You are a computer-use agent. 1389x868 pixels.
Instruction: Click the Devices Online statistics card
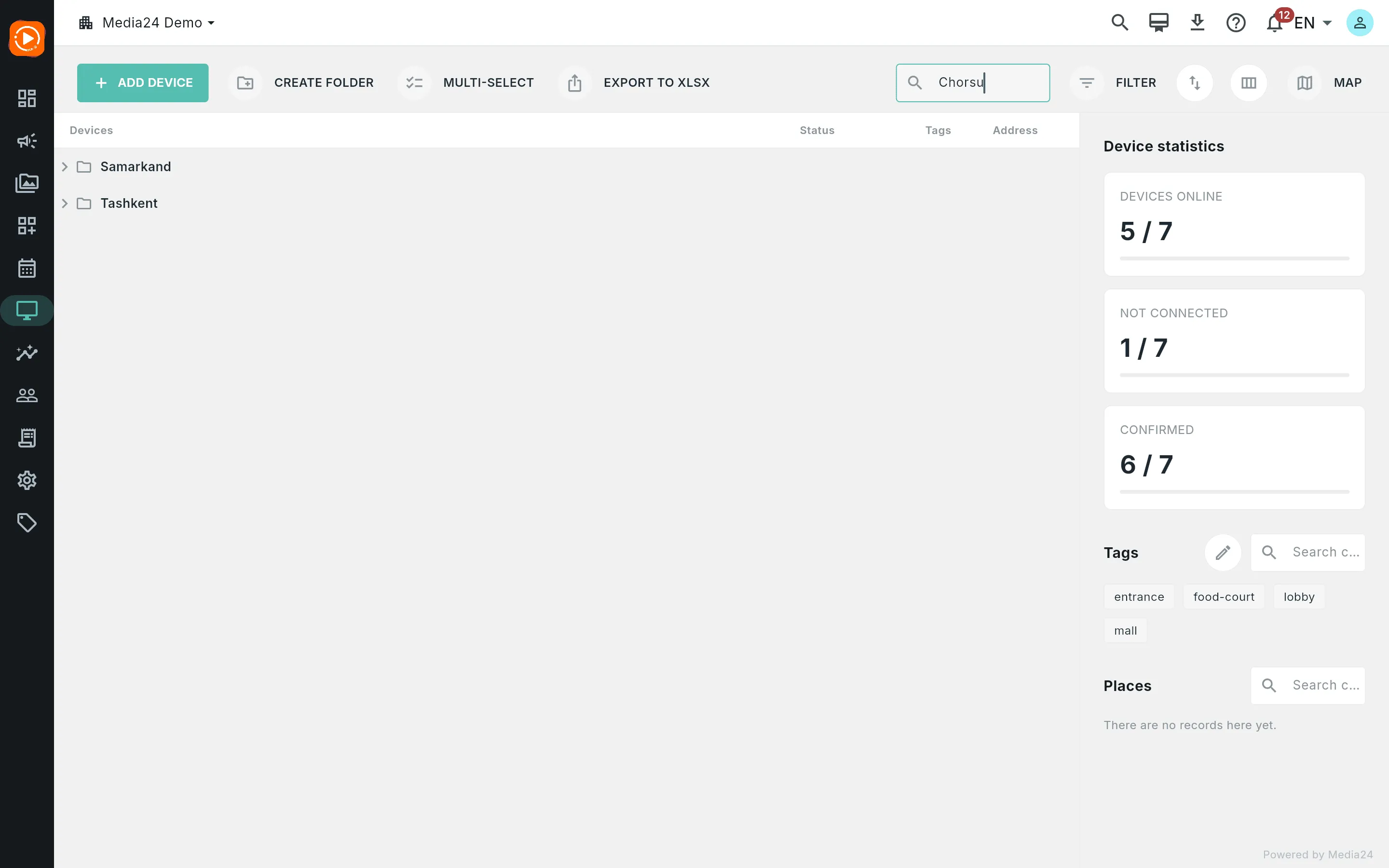(x=1235, y=224)
